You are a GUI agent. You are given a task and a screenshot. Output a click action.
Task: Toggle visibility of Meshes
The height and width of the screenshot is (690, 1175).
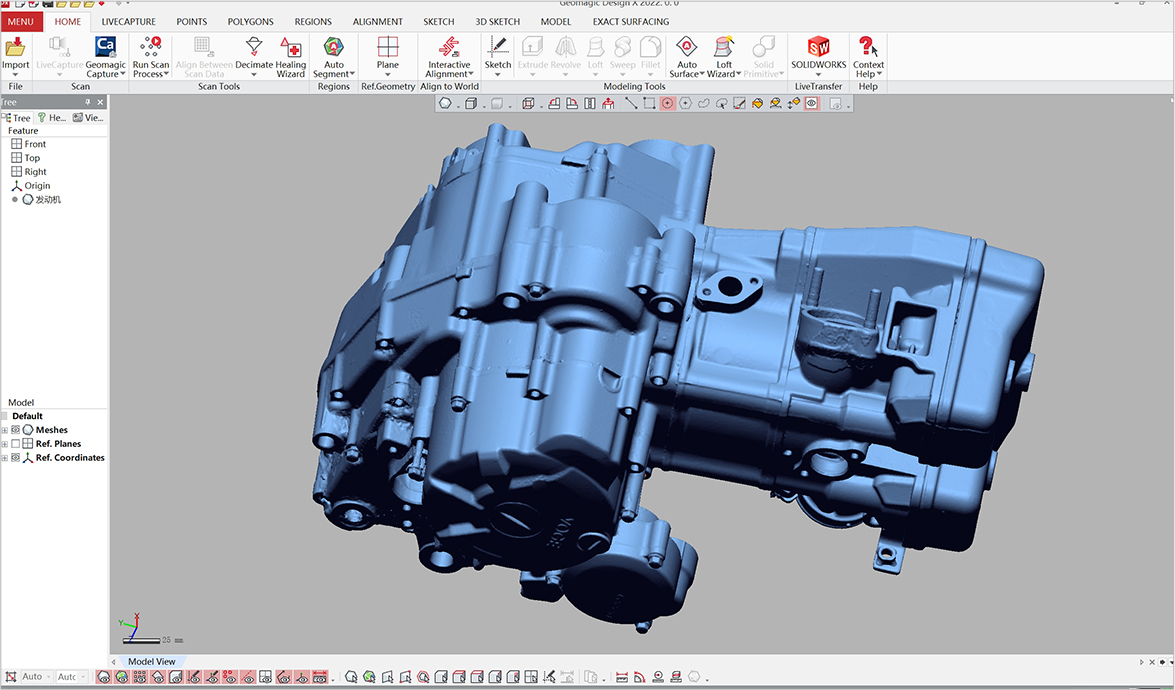pos(16,430)
